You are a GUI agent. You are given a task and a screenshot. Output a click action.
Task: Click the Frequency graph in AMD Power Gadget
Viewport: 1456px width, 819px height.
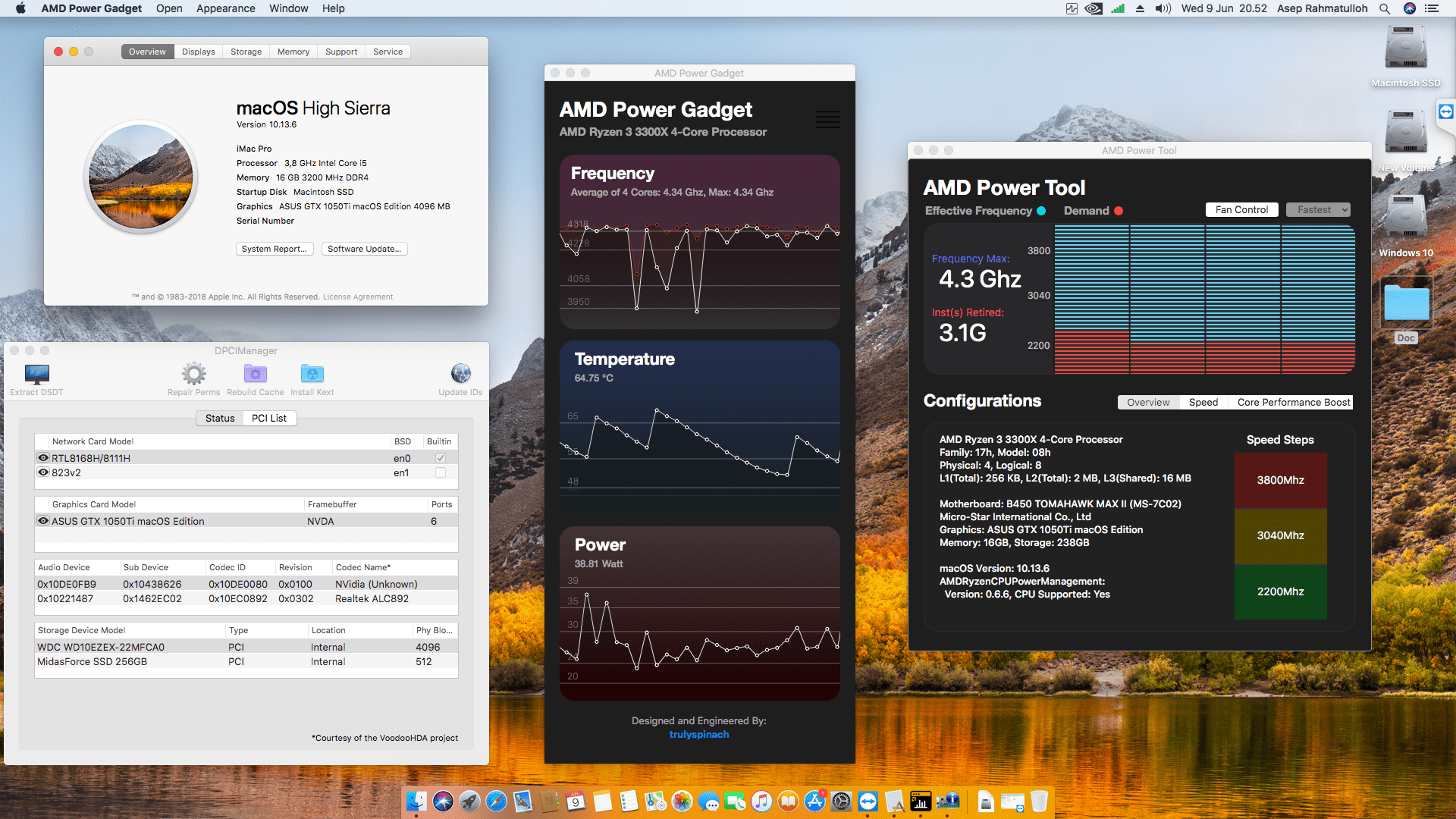pyautogui.click(x=699, y=242)
